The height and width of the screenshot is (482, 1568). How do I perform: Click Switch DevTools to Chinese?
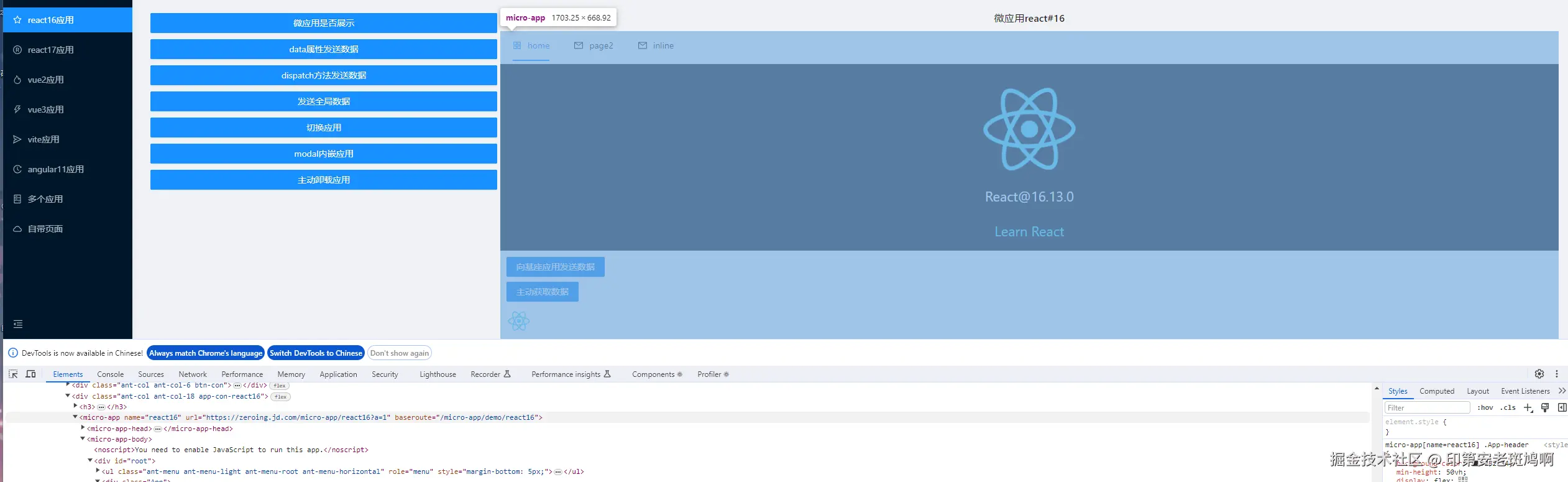(316, 353)
